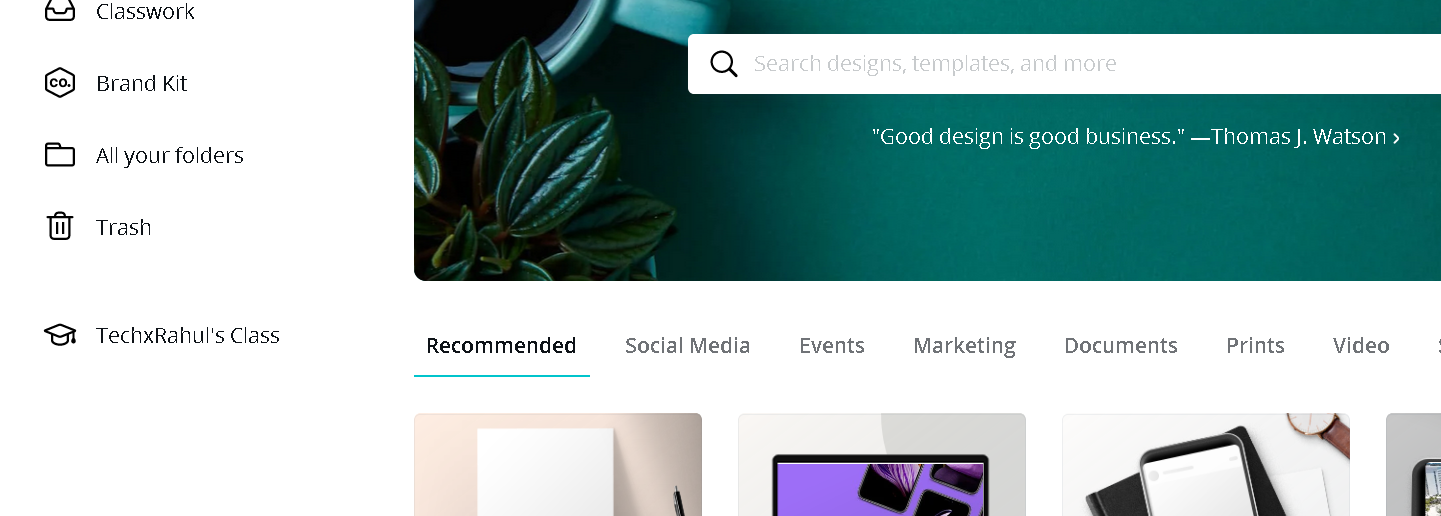Click the arrow after Thomas J. Watson quote

tap(1396, 137)
